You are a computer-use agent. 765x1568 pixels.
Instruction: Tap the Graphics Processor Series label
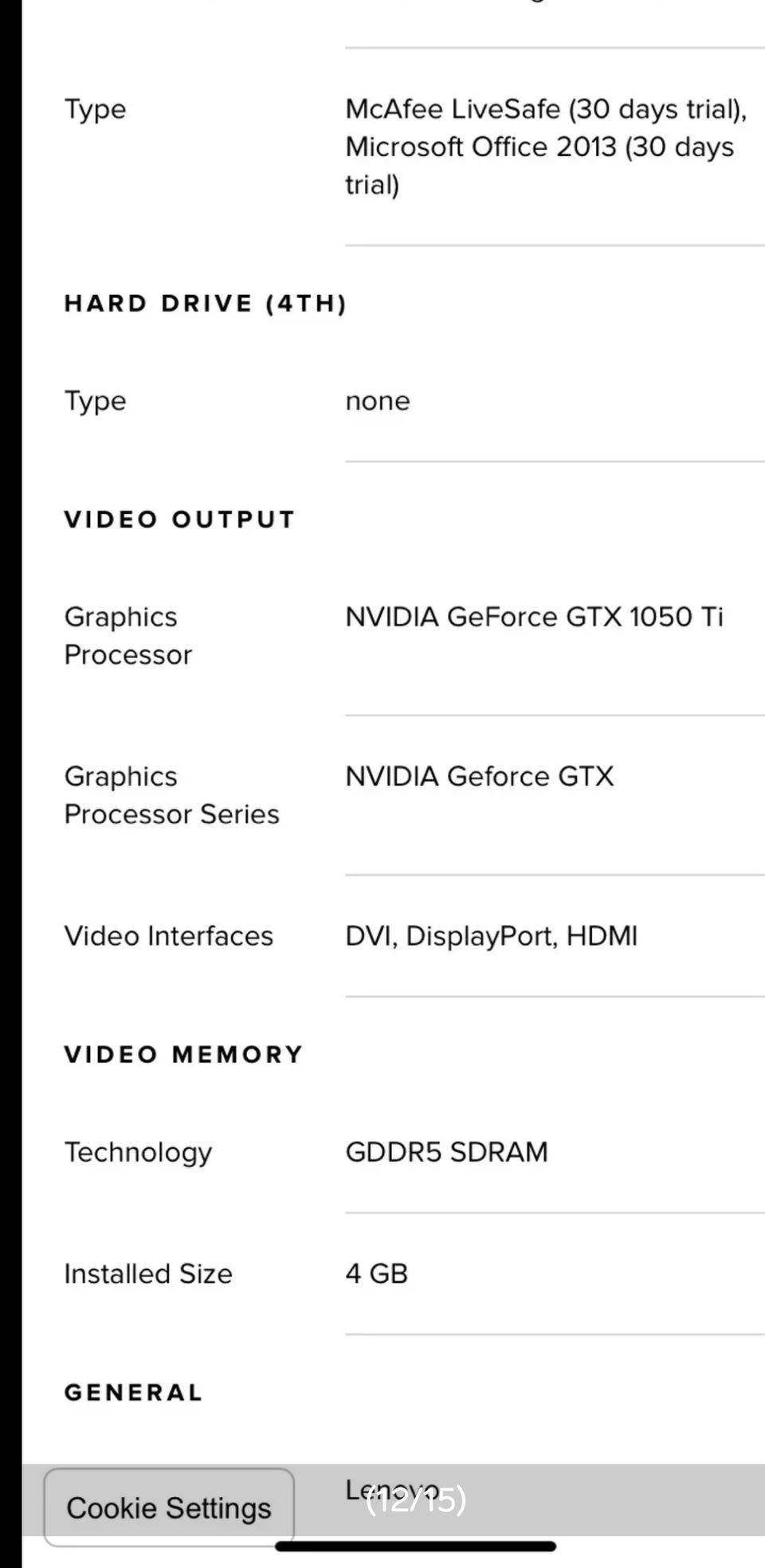pyautogui.click(x=172, y=795)
